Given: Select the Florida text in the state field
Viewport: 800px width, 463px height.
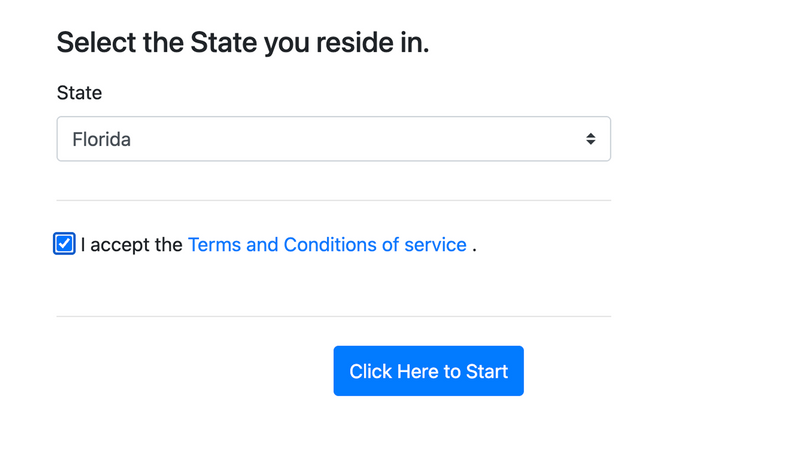Looking at the screenshot, I should click(102, 140).
